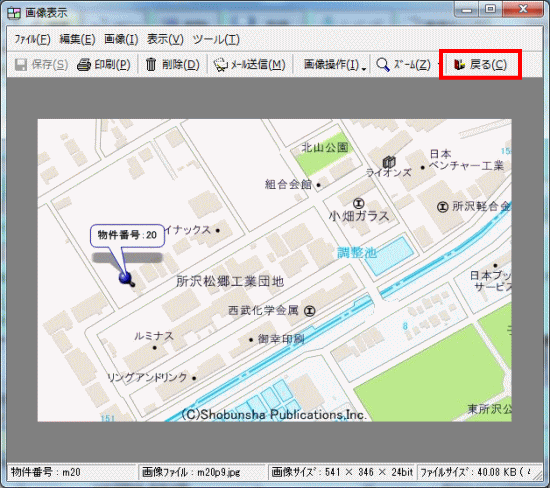
Task: Click the 削除(D) trash can icon
Action: click(151, 65)
